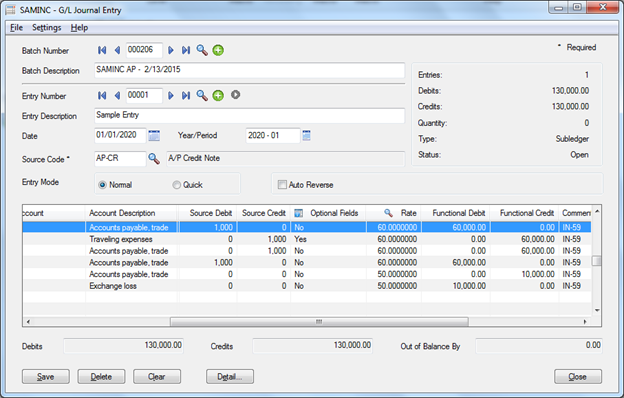Click the Batch Number field 000206
The height and width of the screenshot is (398, 624).
tap(144, 50)
